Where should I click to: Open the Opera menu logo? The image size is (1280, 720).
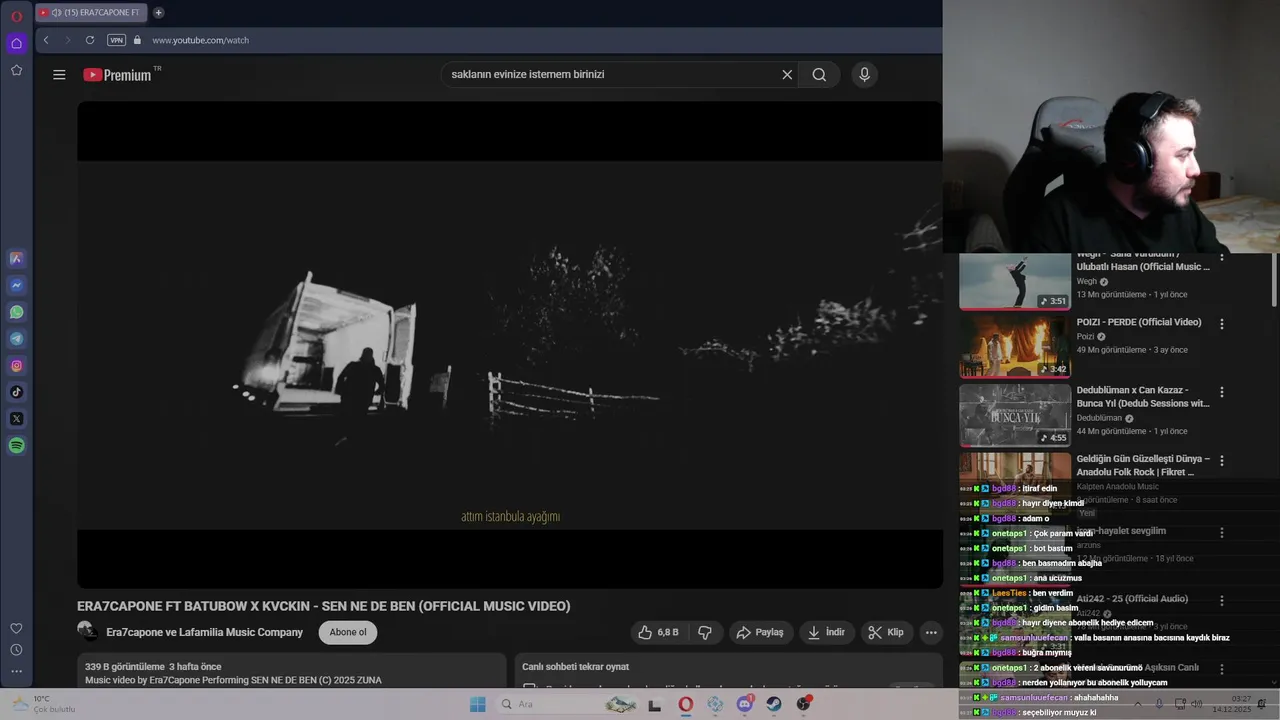point(16,16)
